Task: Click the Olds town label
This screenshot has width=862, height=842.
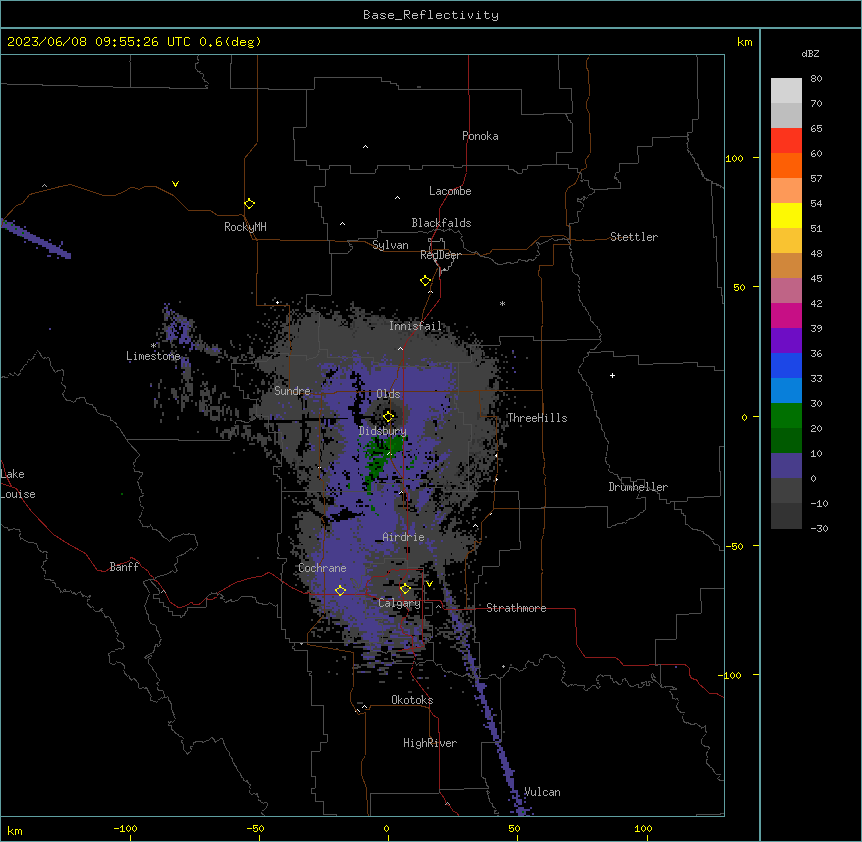Action: click(x=388, y=394)
